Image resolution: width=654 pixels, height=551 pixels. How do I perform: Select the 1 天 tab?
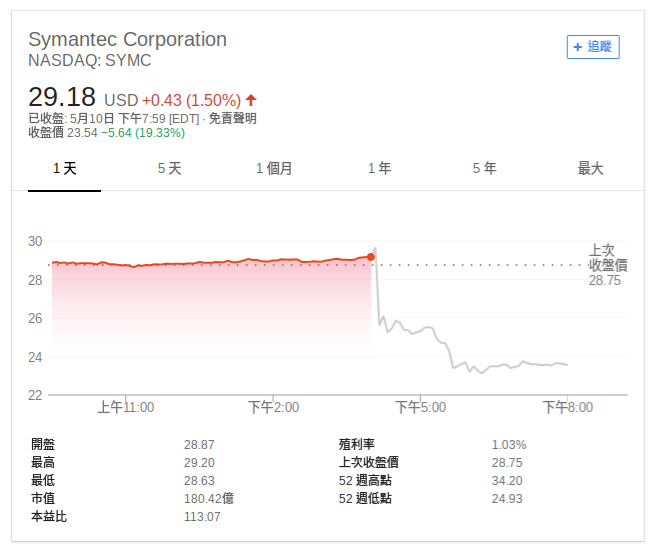[x=65, y=168]
